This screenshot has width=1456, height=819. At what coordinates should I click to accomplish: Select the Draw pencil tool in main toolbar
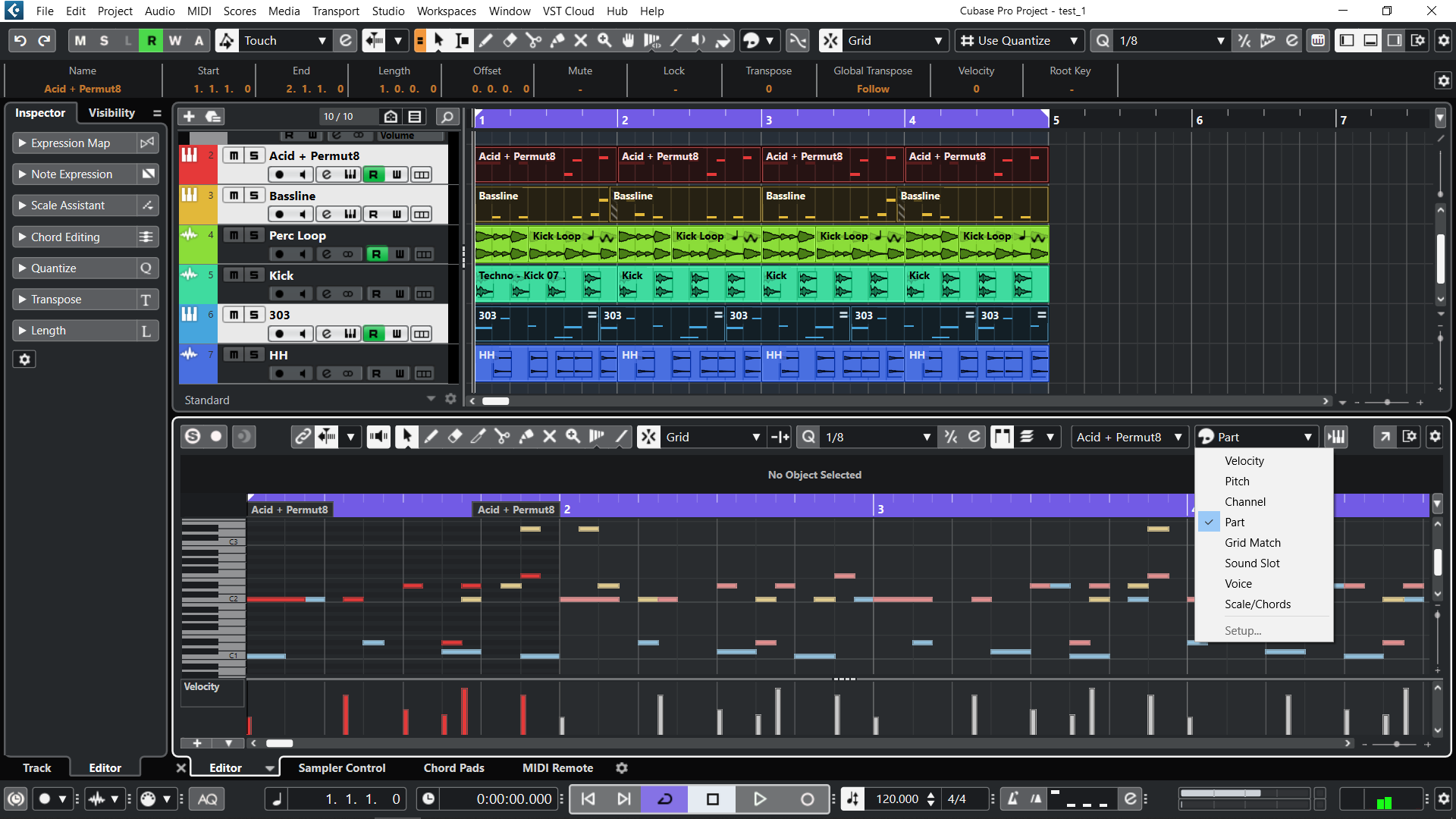click(x=486, y=41)
